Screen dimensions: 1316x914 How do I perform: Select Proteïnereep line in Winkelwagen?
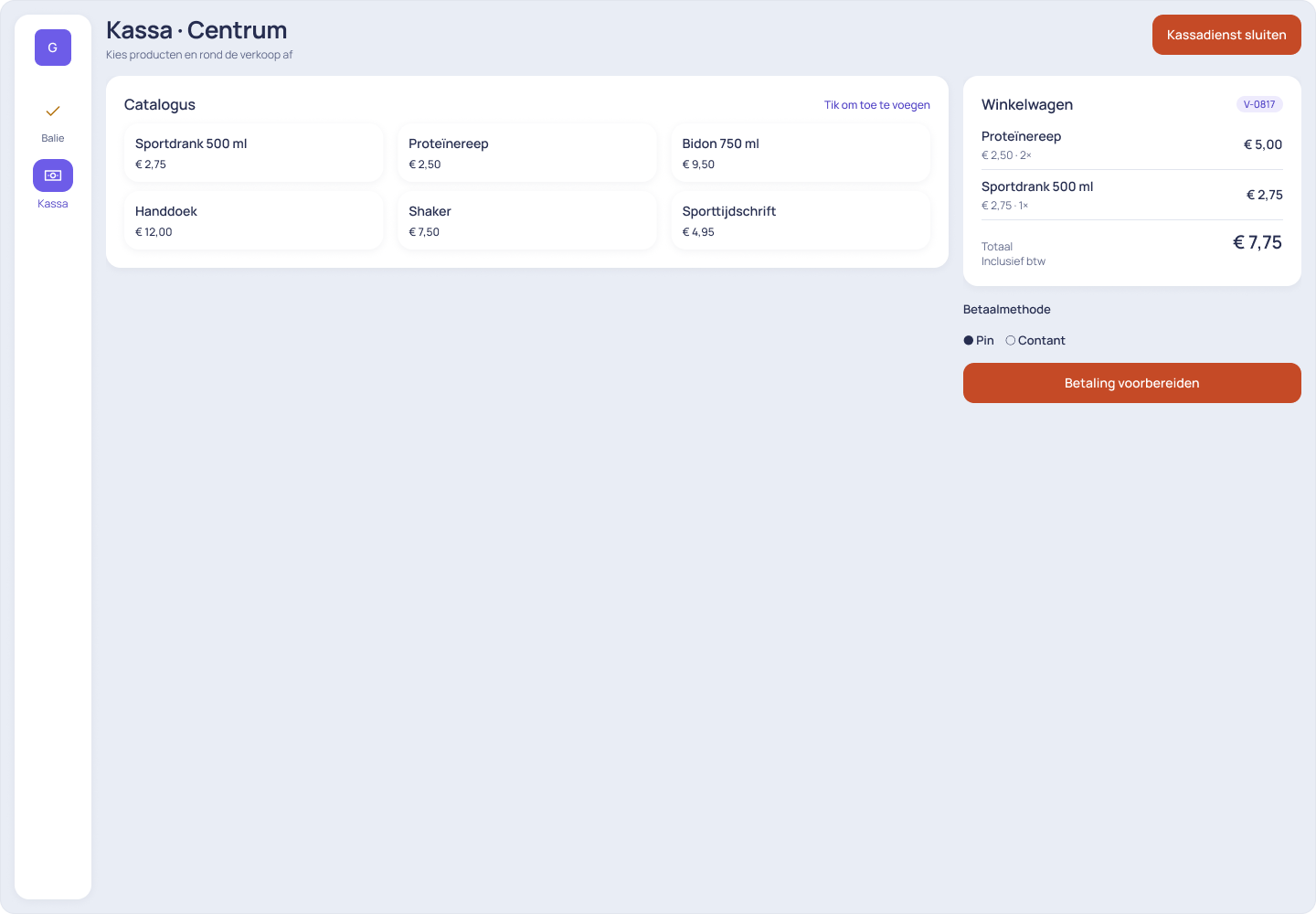pyautogui.click(x=1132, y=144)
